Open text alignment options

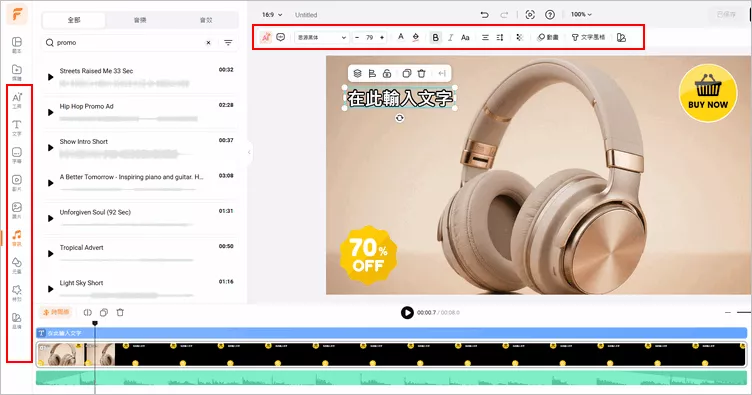485,37
